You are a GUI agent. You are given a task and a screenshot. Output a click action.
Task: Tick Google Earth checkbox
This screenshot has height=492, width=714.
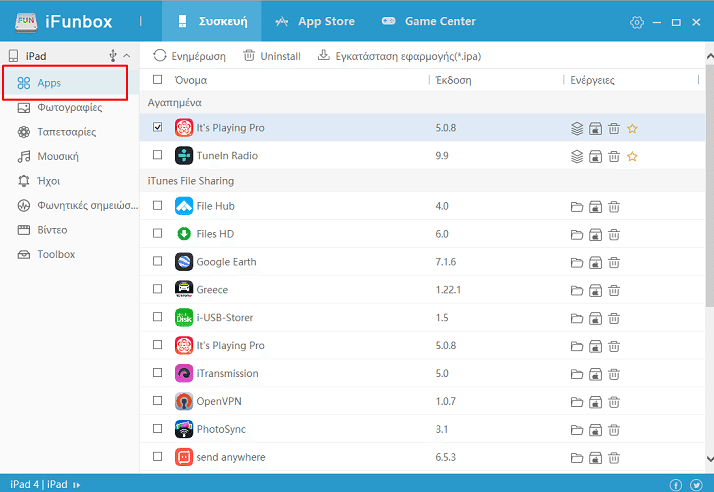tap(158, 261)
